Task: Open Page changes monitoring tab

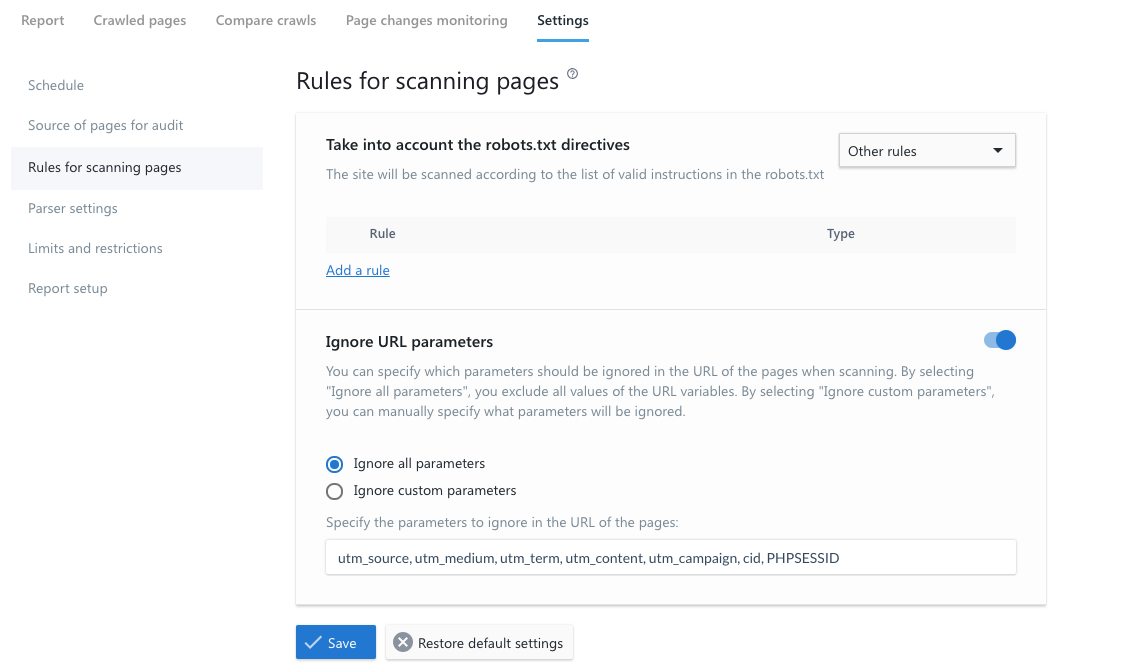Action: point(426,20)
